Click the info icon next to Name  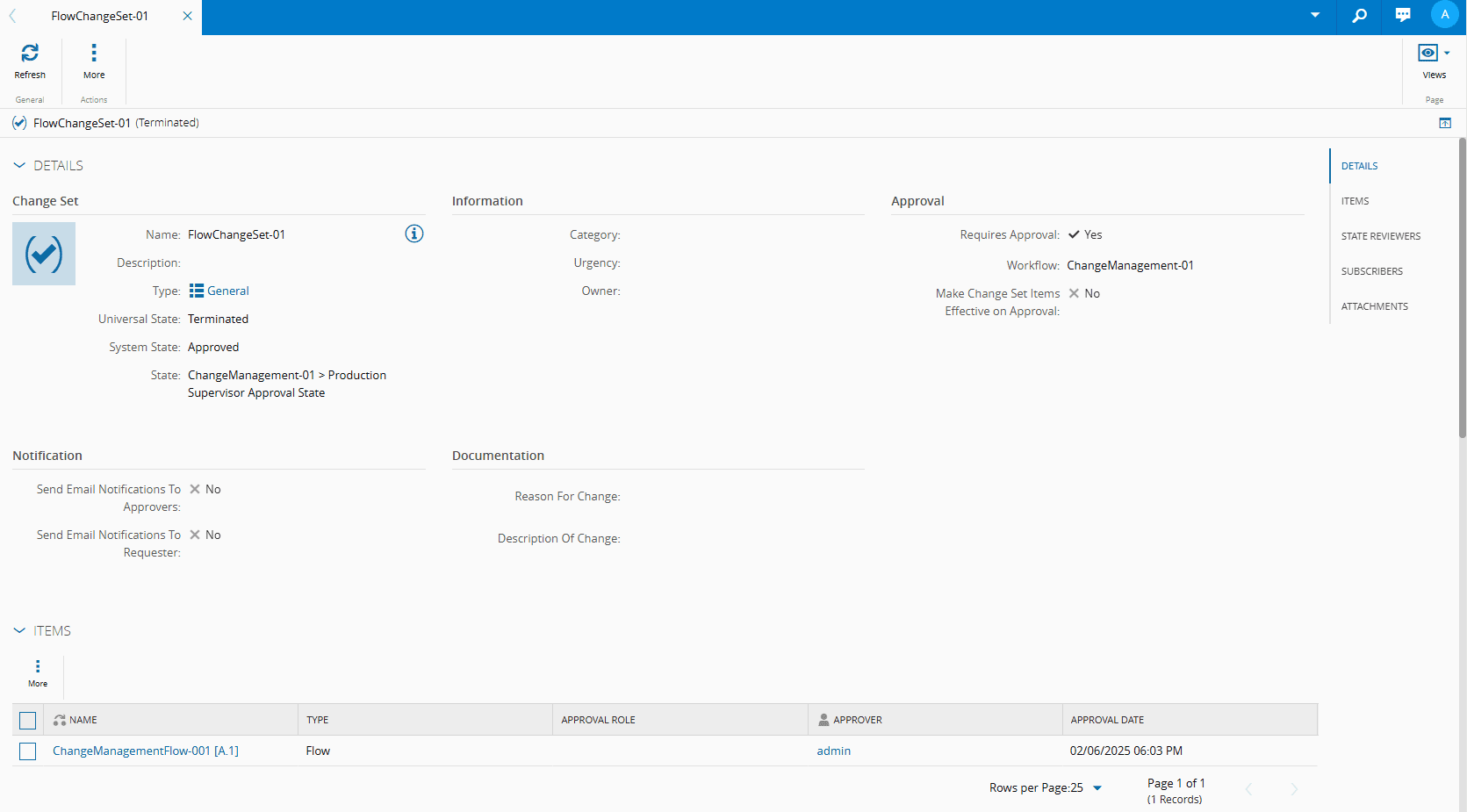click(x=414, y=234)
